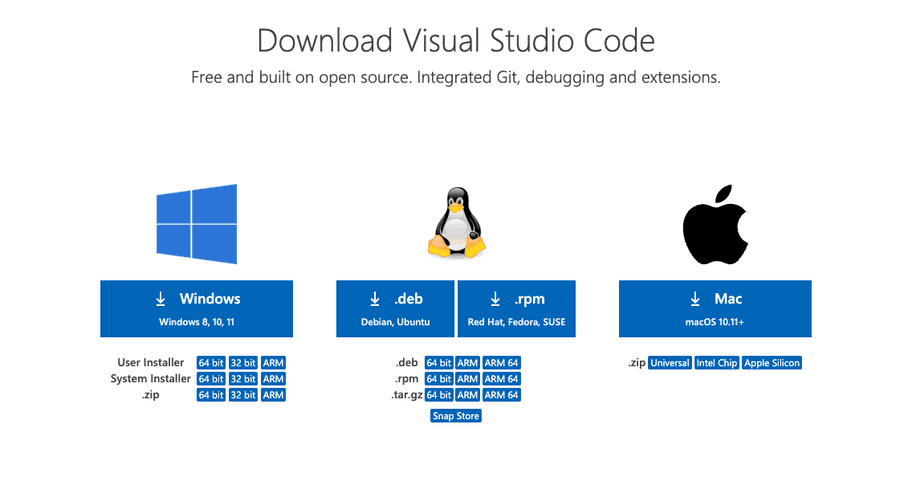Choose Linux .rpm ARM 64
900x490 pixels.
(x=501, y=379)
